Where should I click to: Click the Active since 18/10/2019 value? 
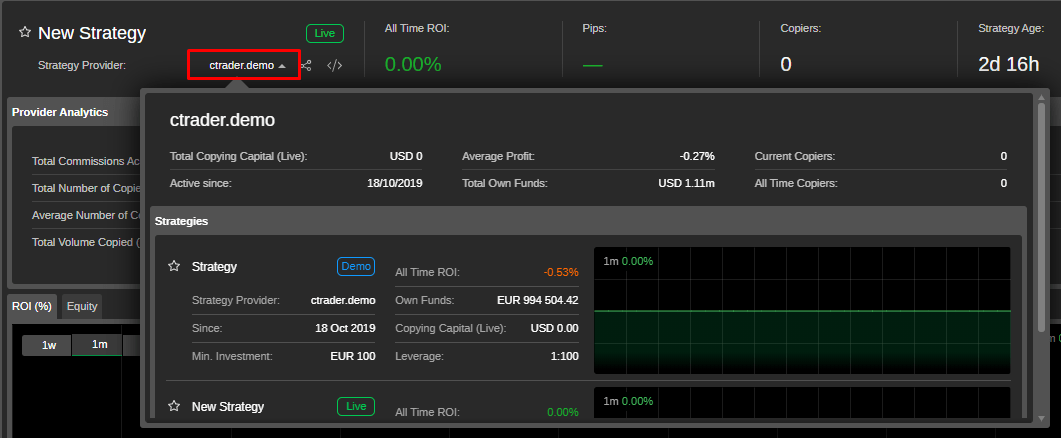point(394,183)
